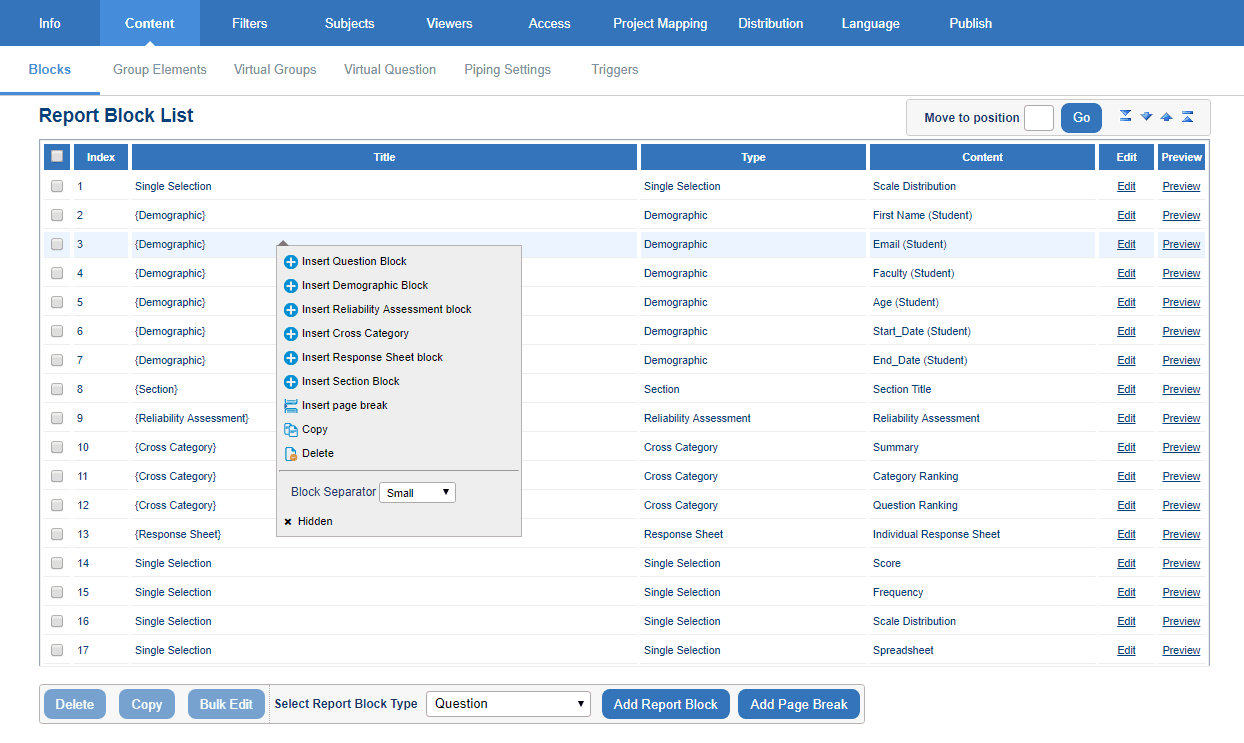Switch to the Filters tab
This screenshot has height=743, width=1244.
(x=249, y=23)
